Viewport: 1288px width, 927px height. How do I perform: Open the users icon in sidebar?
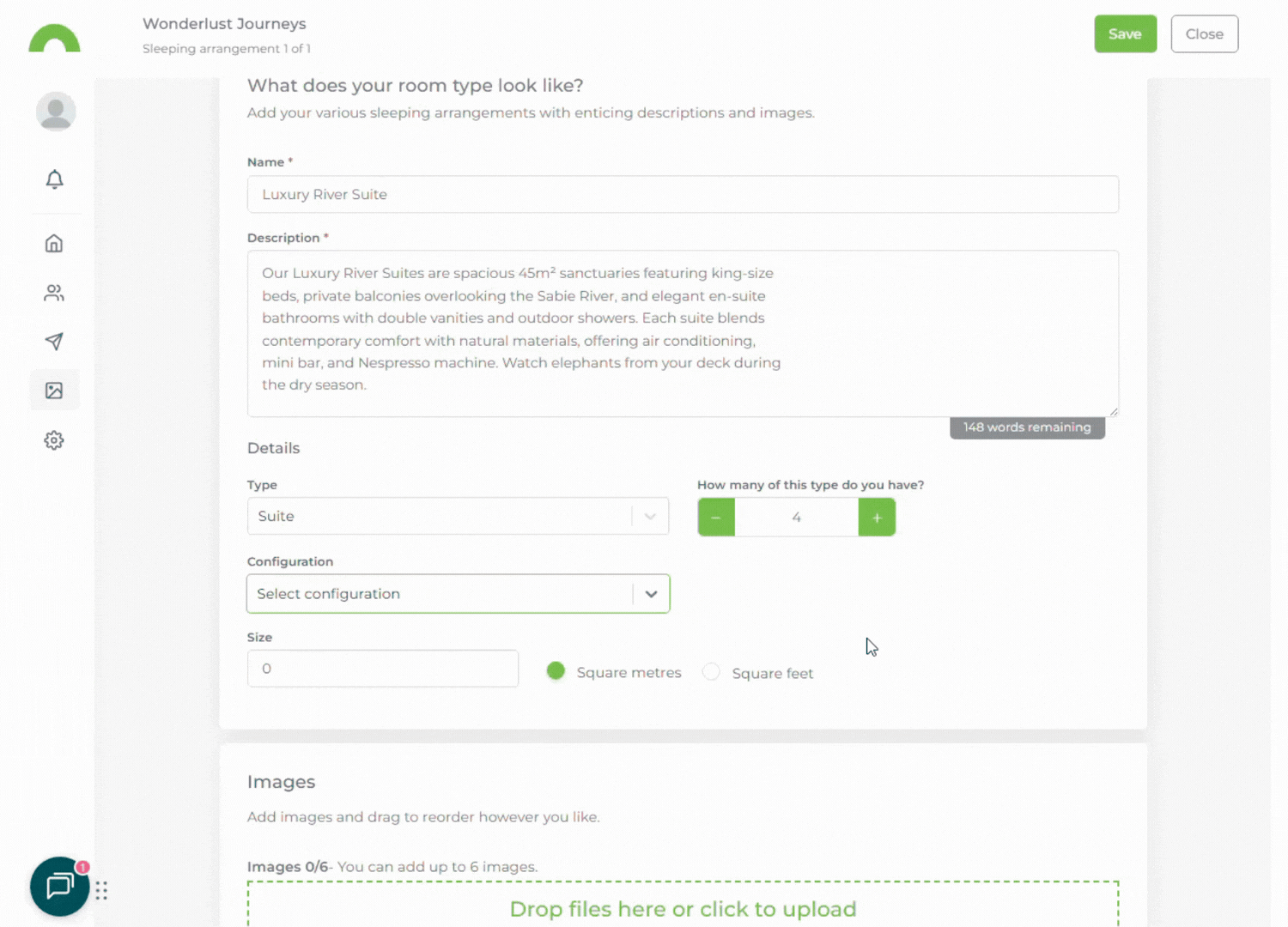pos(54,294)
